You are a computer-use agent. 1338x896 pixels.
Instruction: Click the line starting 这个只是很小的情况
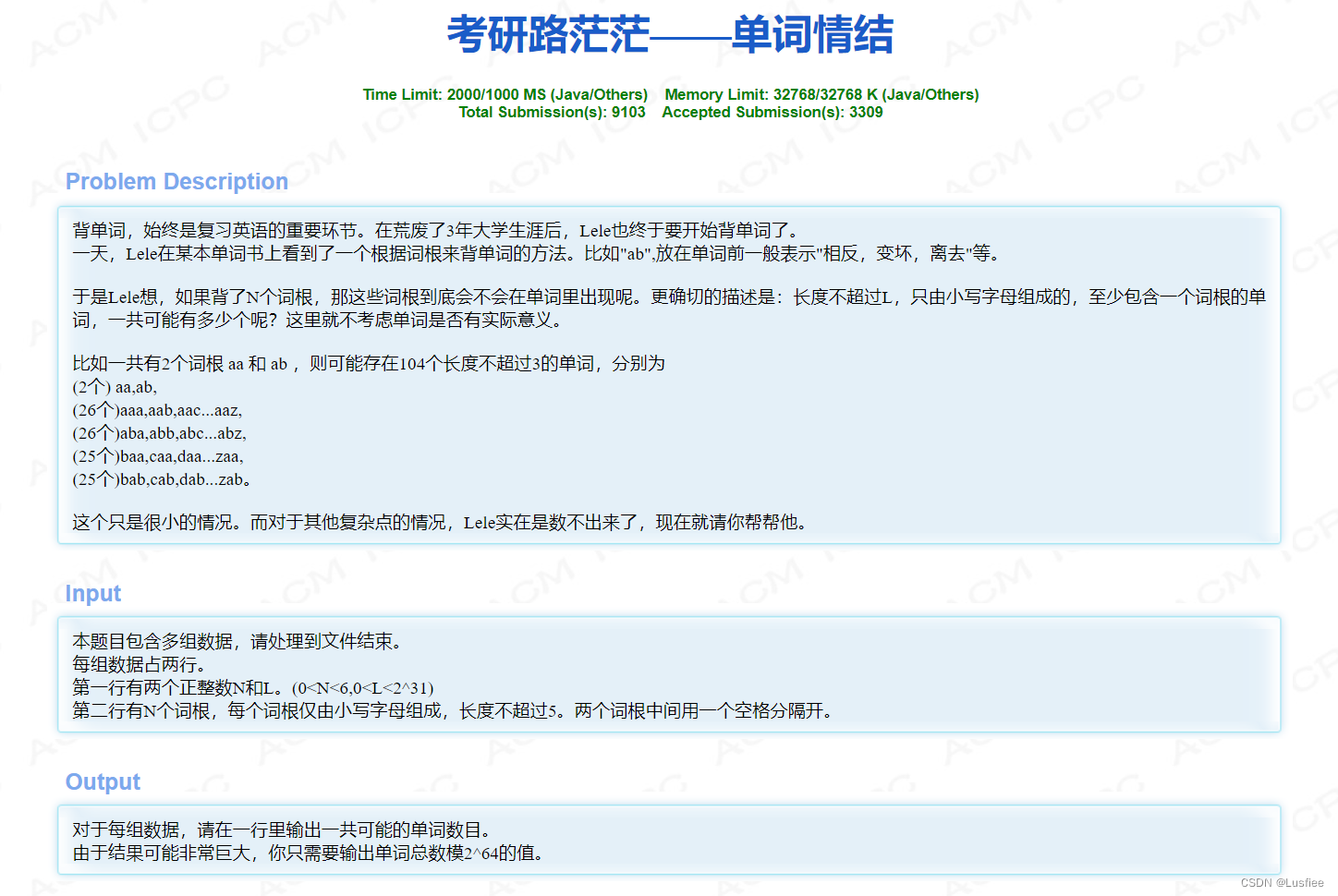444,522
